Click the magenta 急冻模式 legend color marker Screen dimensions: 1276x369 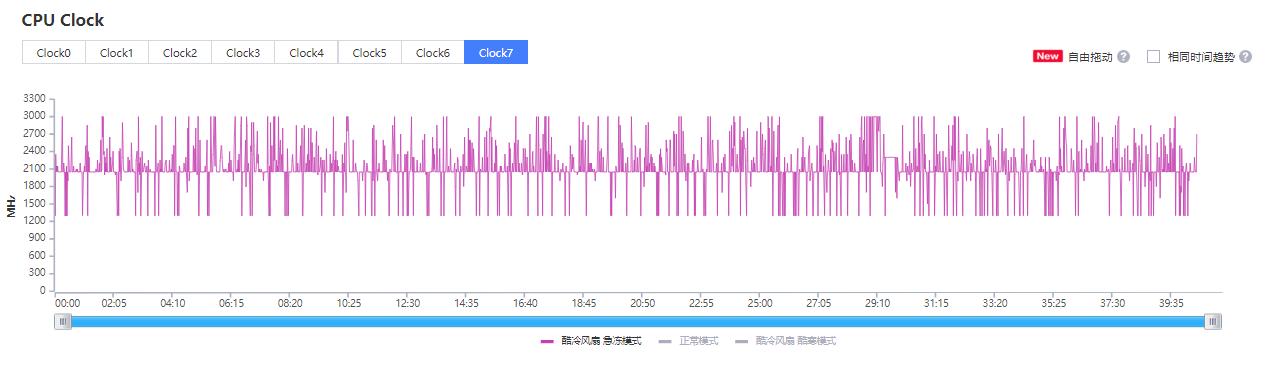(x=547, y=341)
